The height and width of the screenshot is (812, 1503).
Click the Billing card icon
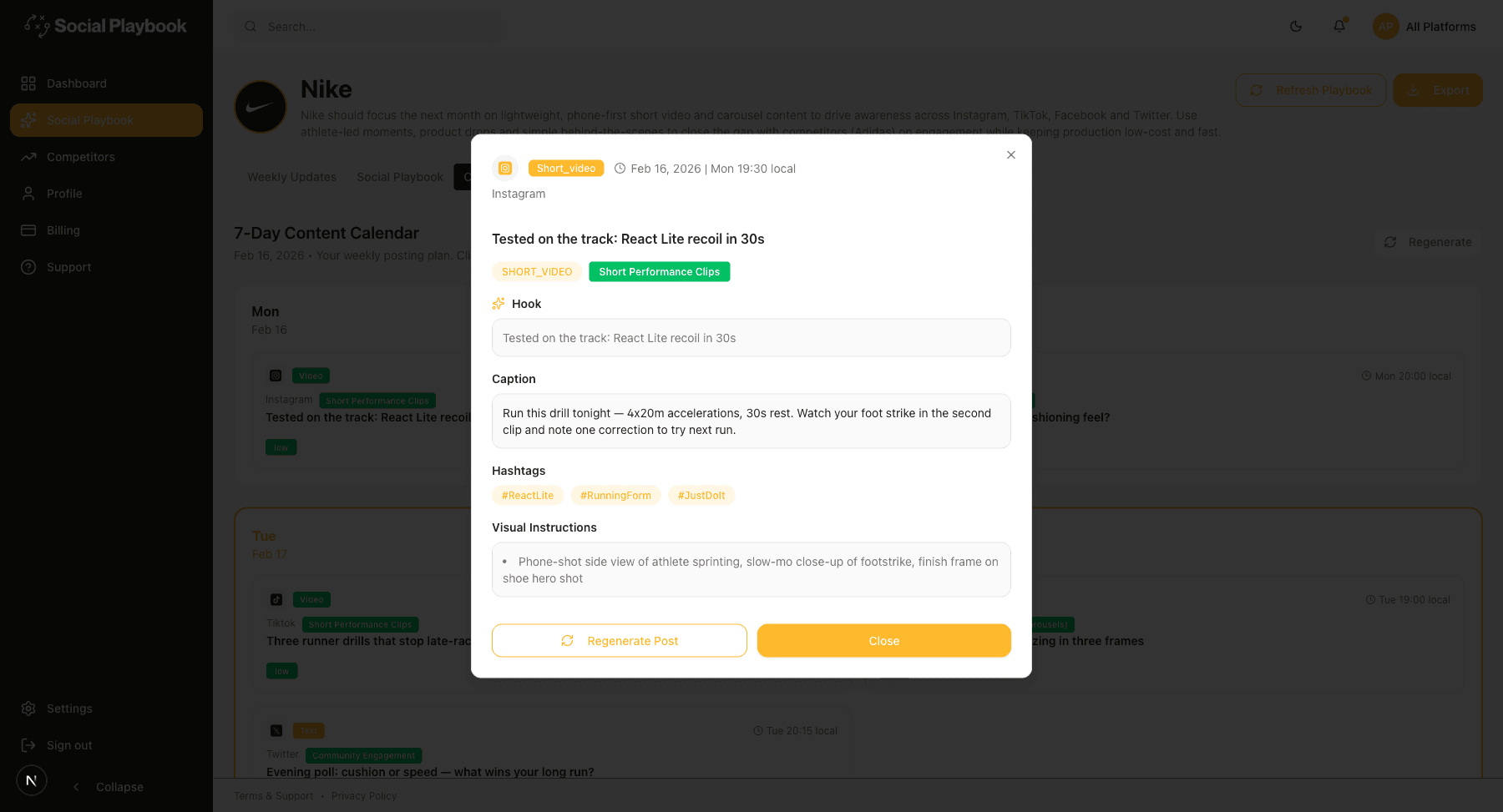(x=28, y=230)
